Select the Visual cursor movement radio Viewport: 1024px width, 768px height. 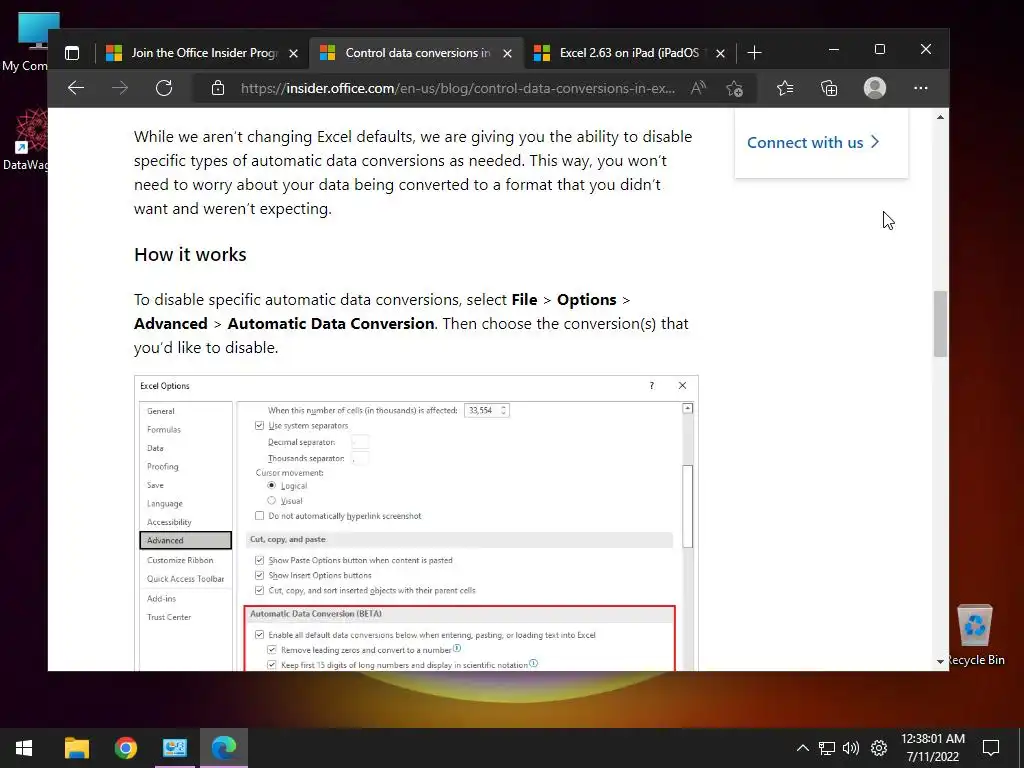(x=272, y=500)
